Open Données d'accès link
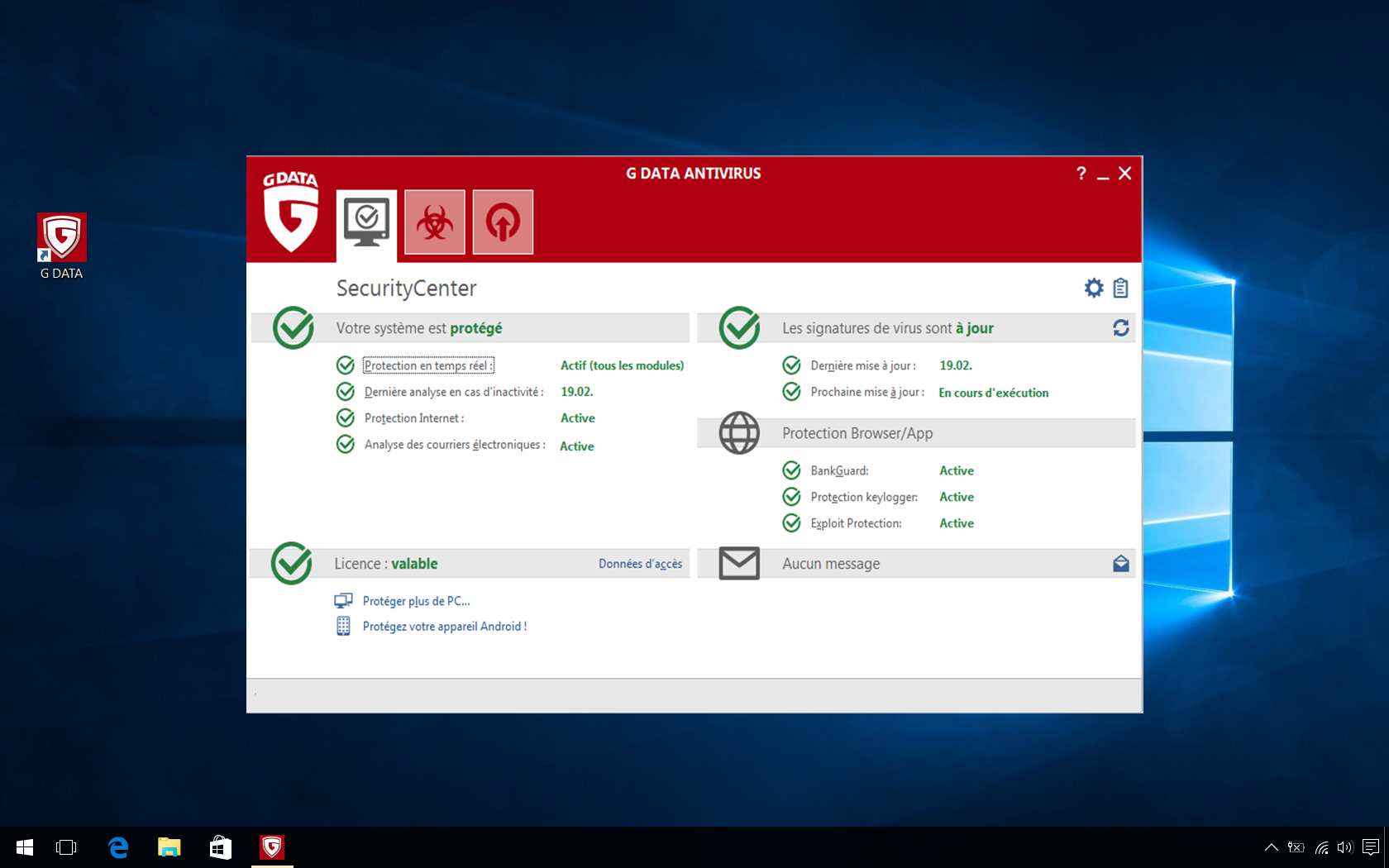The height and width of the screenshot is (868, 1389). tap(640, 564)
